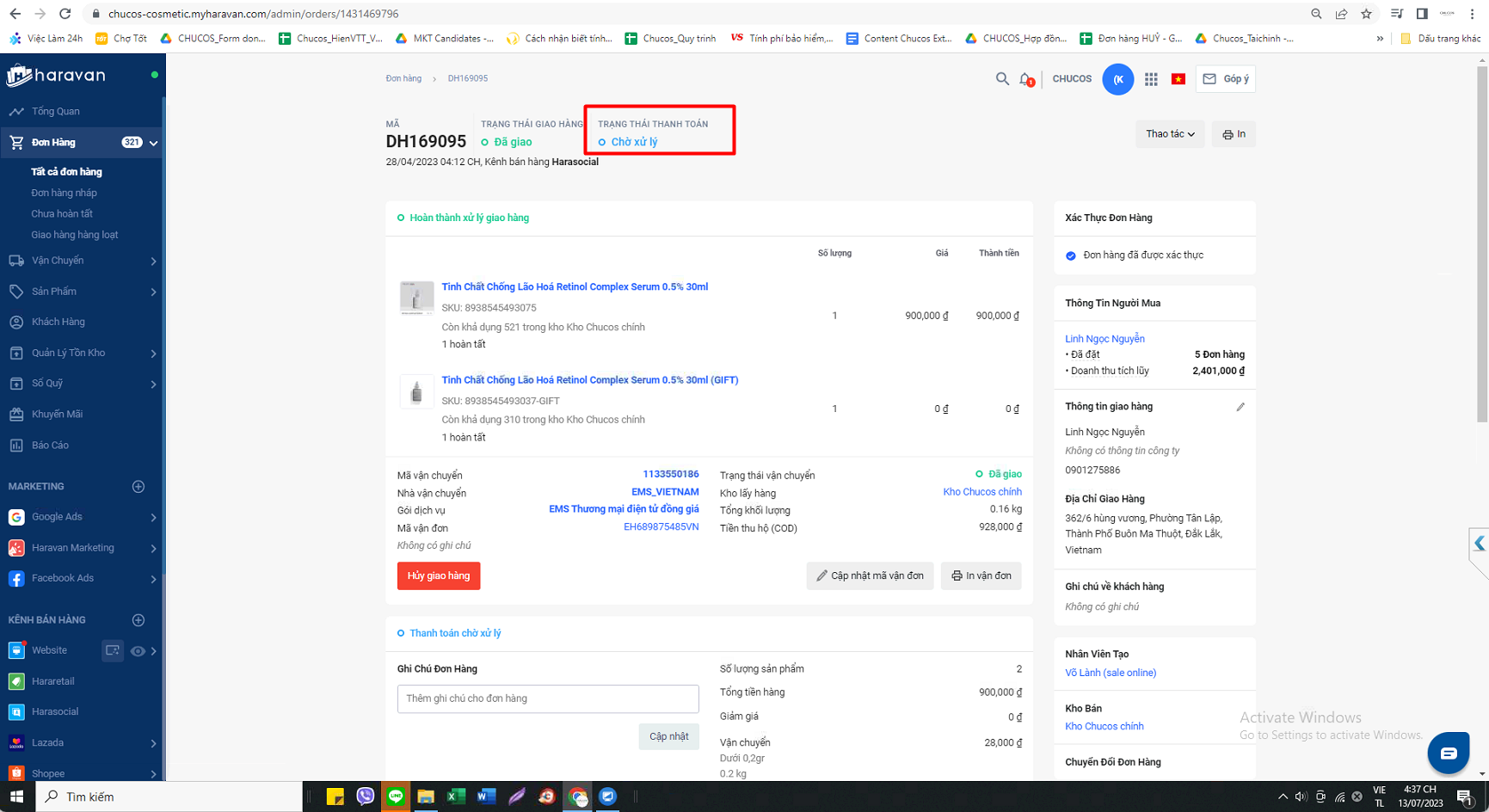Open Hararetail channel

click(x=52, y=681)
